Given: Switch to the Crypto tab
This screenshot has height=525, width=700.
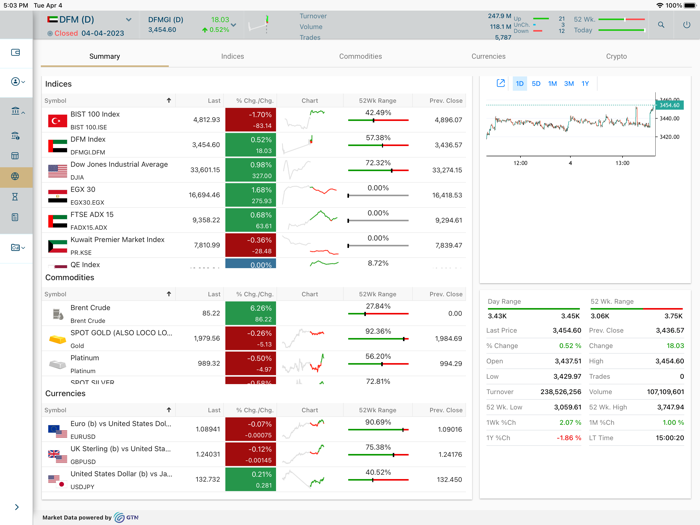Looking at the screenshot, I should [x=616, y=56].
